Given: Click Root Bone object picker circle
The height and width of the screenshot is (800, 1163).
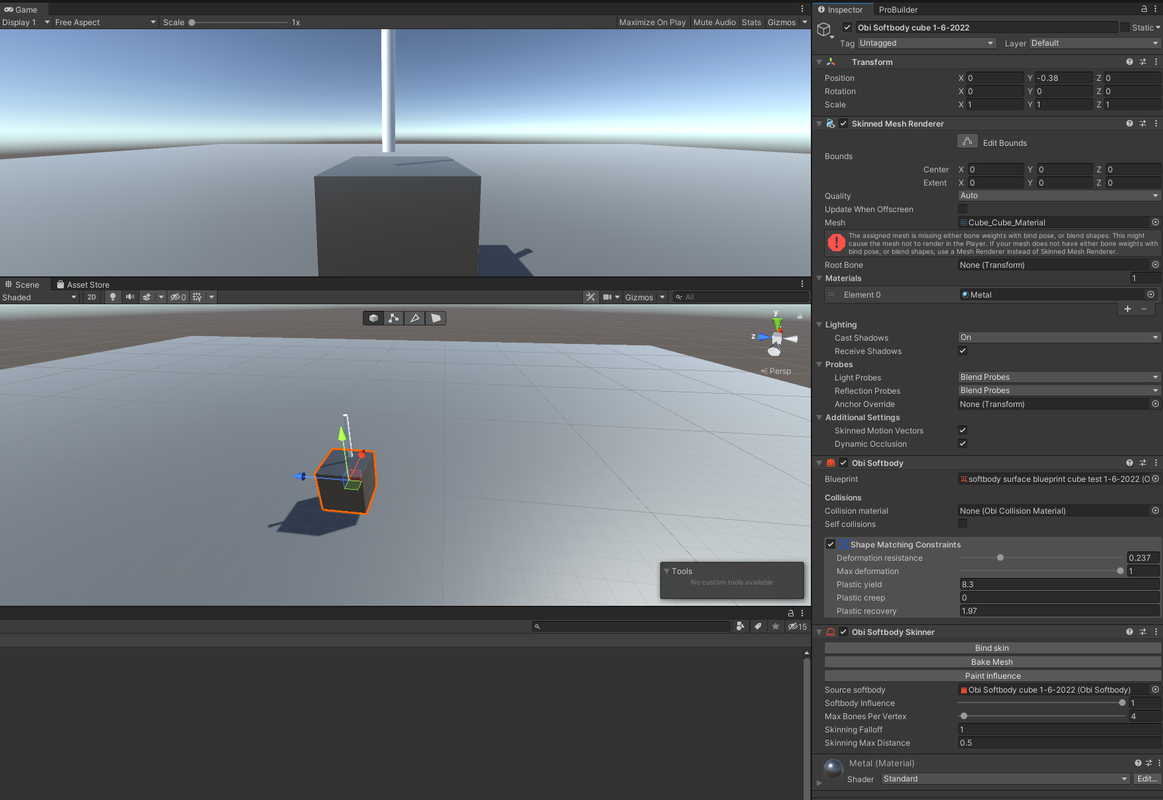Looking at the screenshot, I should pos(1155,265).
